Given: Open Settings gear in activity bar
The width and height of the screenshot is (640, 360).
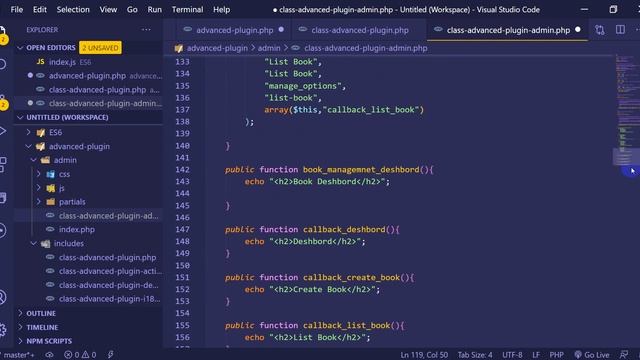Looking at the screenshot, I should (x=2, y=330).
